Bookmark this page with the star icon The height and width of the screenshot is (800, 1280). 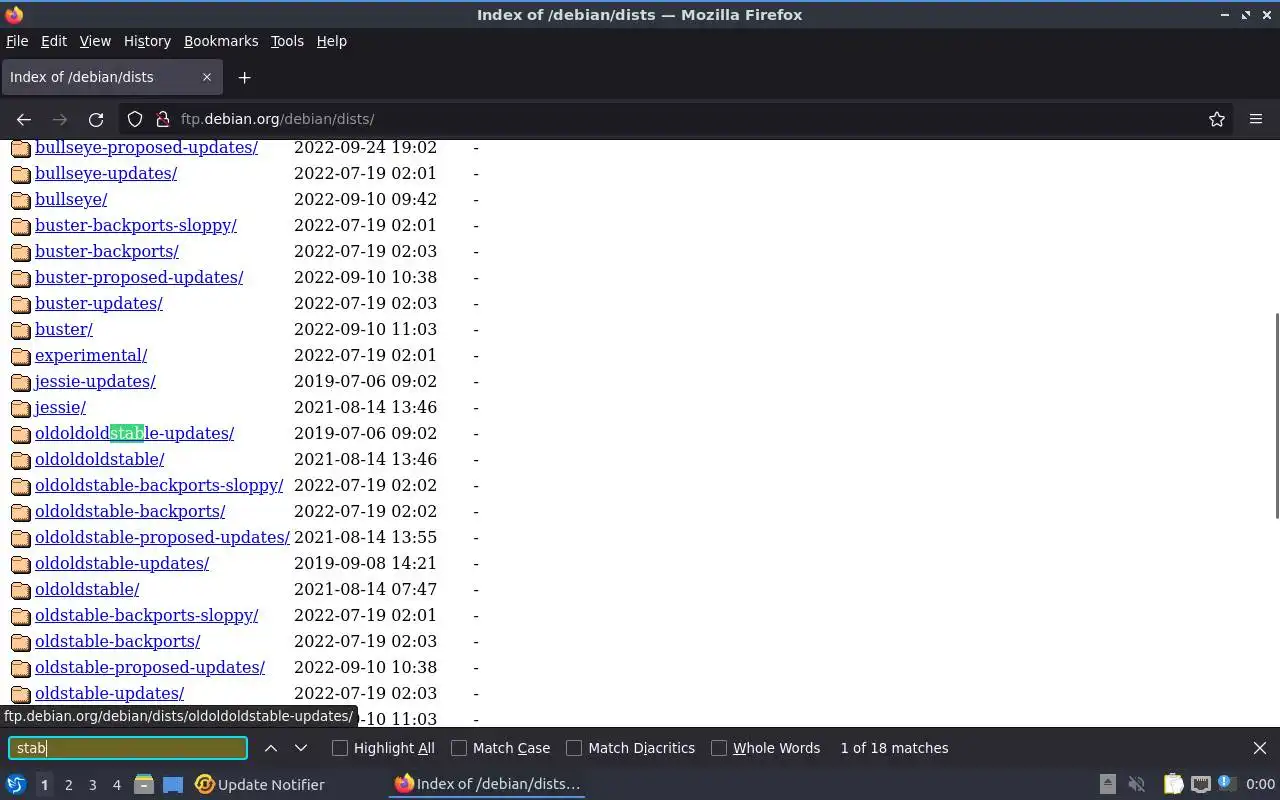[1217, 119]
